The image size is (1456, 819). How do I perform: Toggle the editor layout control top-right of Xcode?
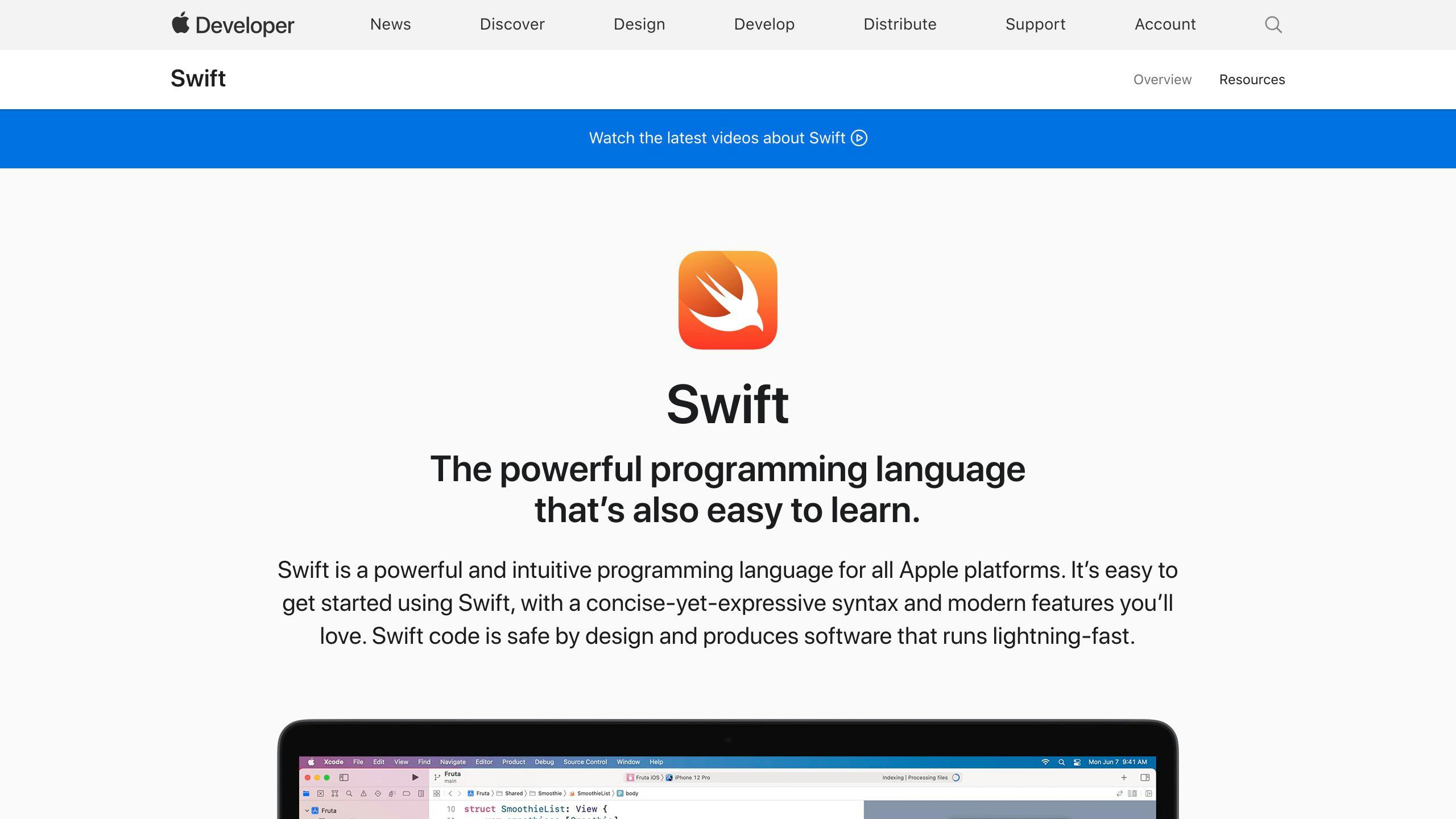tap(1145, 777)
